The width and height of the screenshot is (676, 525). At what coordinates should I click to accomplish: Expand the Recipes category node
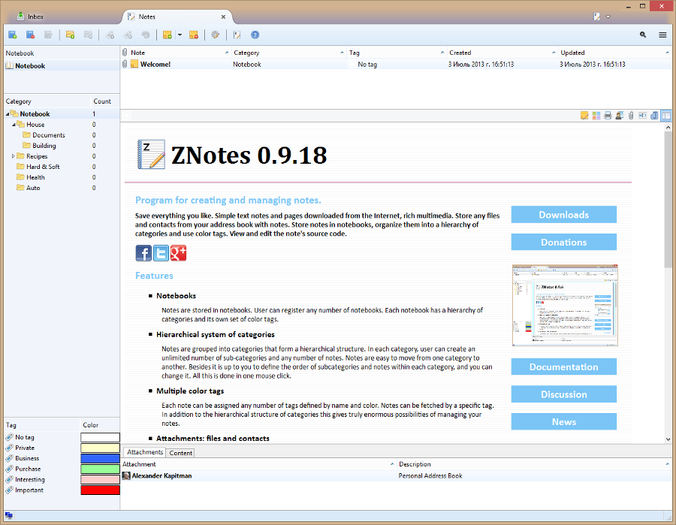pos(13,156)
